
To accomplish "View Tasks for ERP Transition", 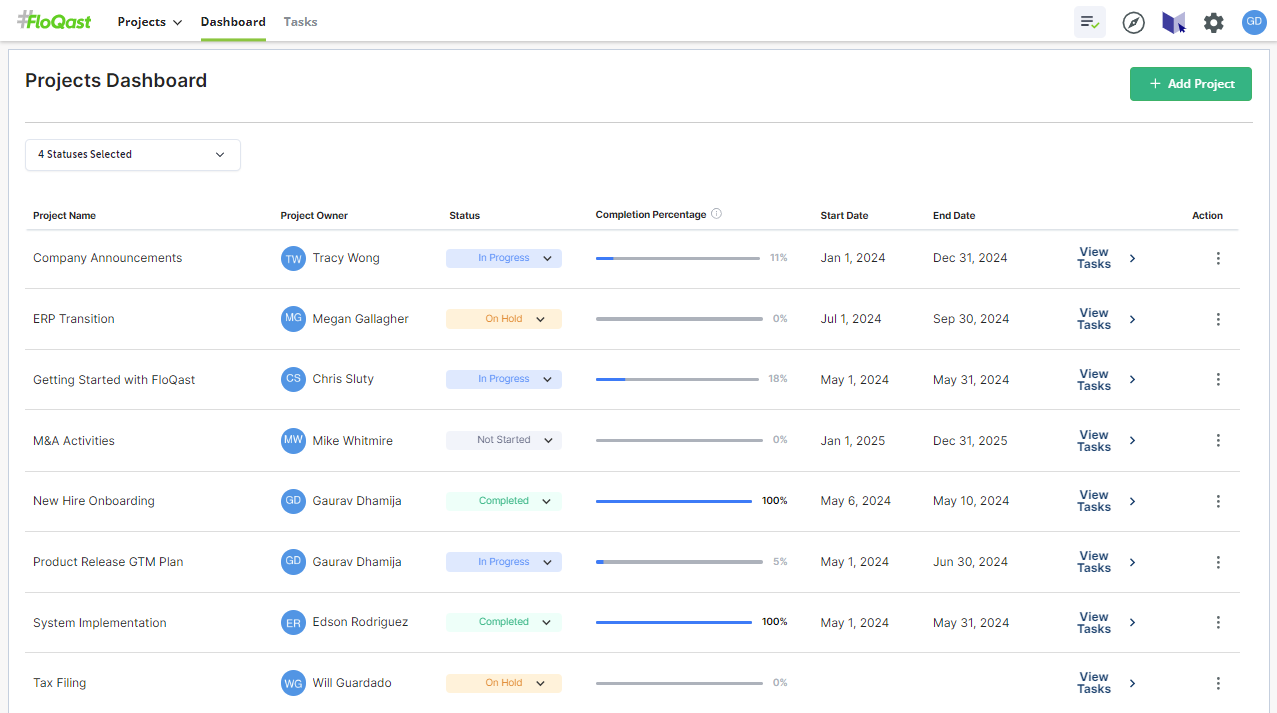I will [x=1106, y=319].
